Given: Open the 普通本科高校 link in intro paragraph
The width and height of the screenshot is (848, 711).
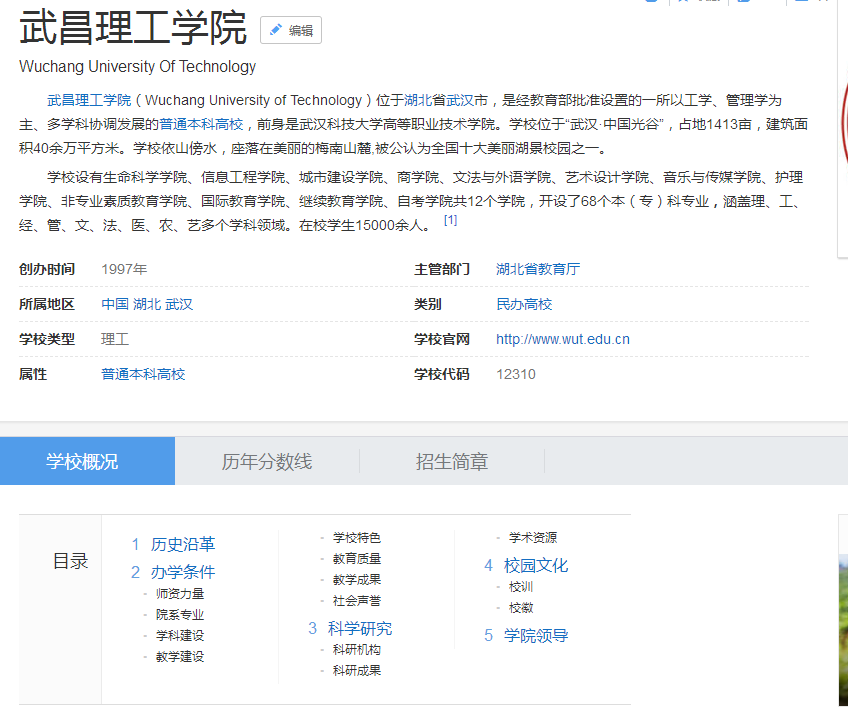Looking at the screenshot, I should pos(201,124).
